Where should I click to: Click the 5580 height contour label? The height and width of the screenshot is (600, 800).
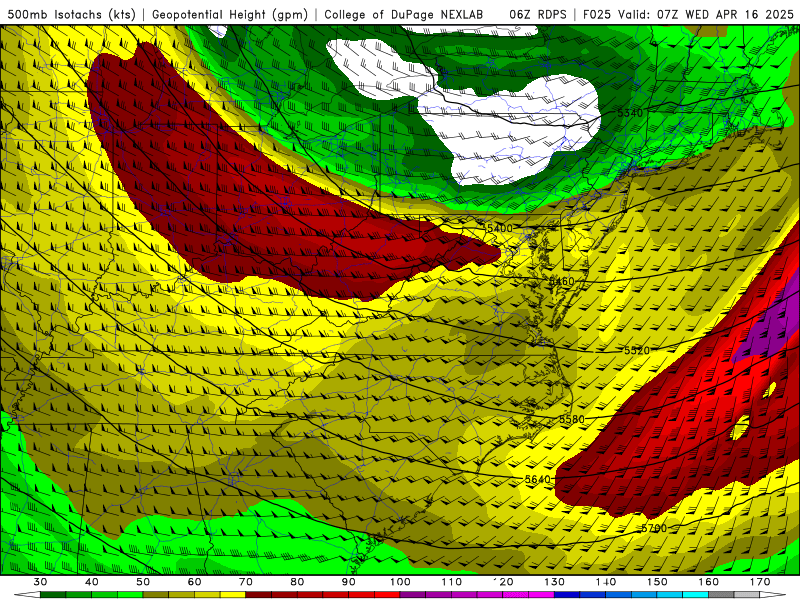[x=571, y=419]
